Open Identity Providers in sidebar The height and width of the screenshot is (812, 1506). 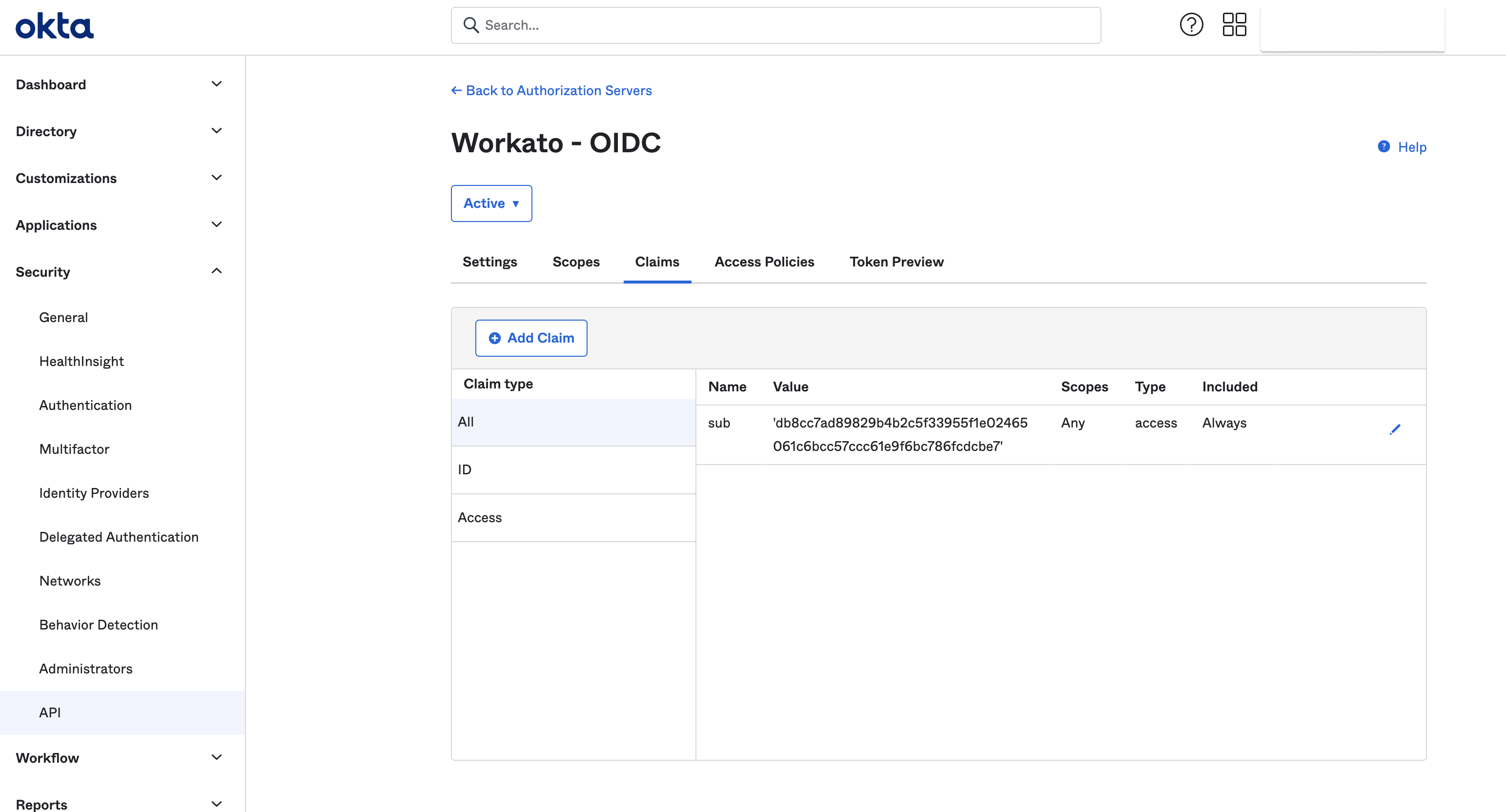click(94, 493)
